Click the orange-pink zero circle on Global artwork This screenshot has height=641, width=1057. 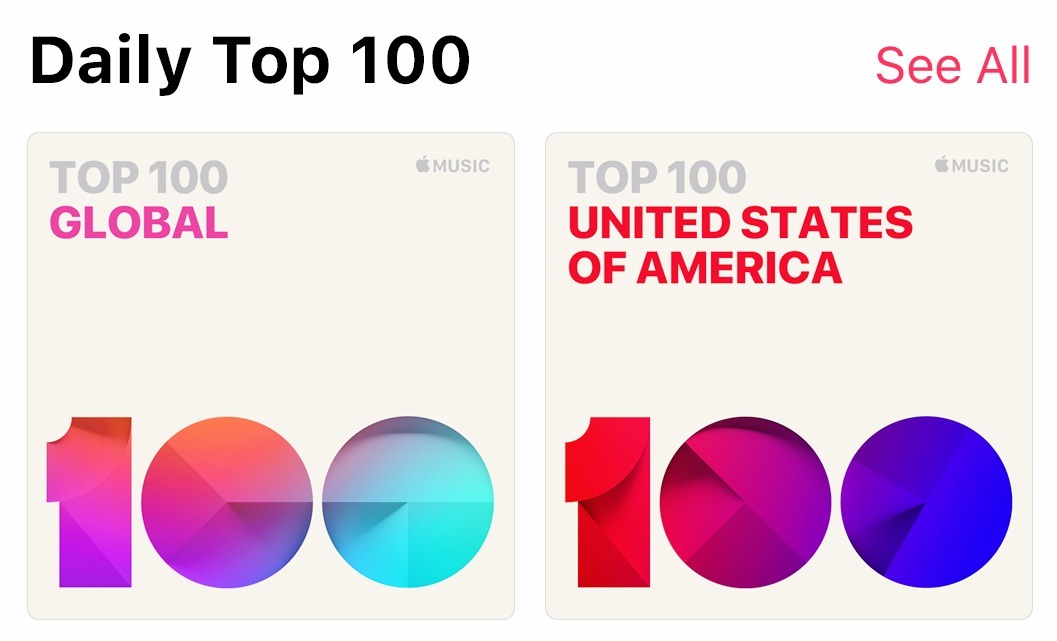227,502
